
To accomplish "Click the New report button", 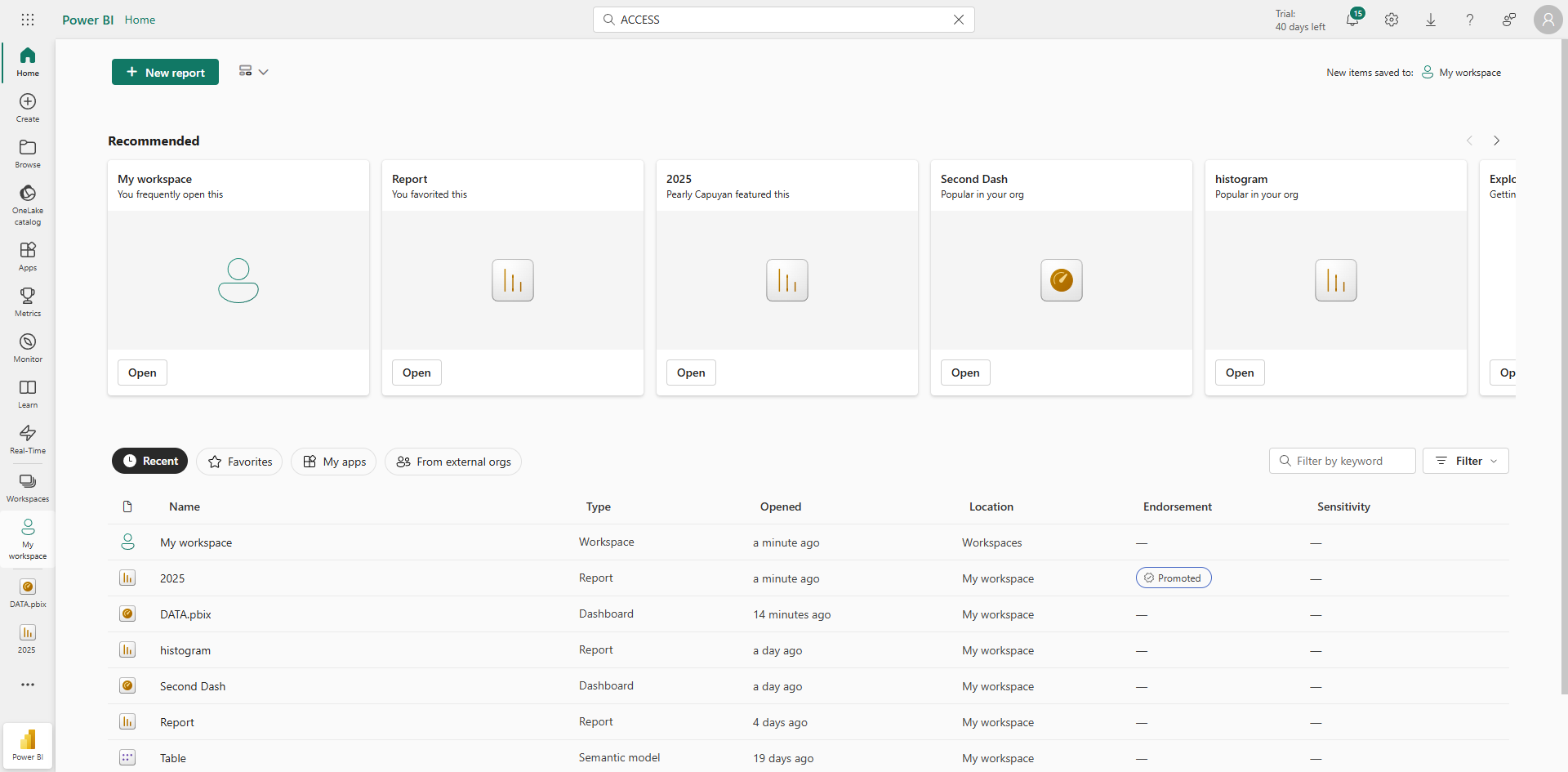I will (x=165, y=72).
